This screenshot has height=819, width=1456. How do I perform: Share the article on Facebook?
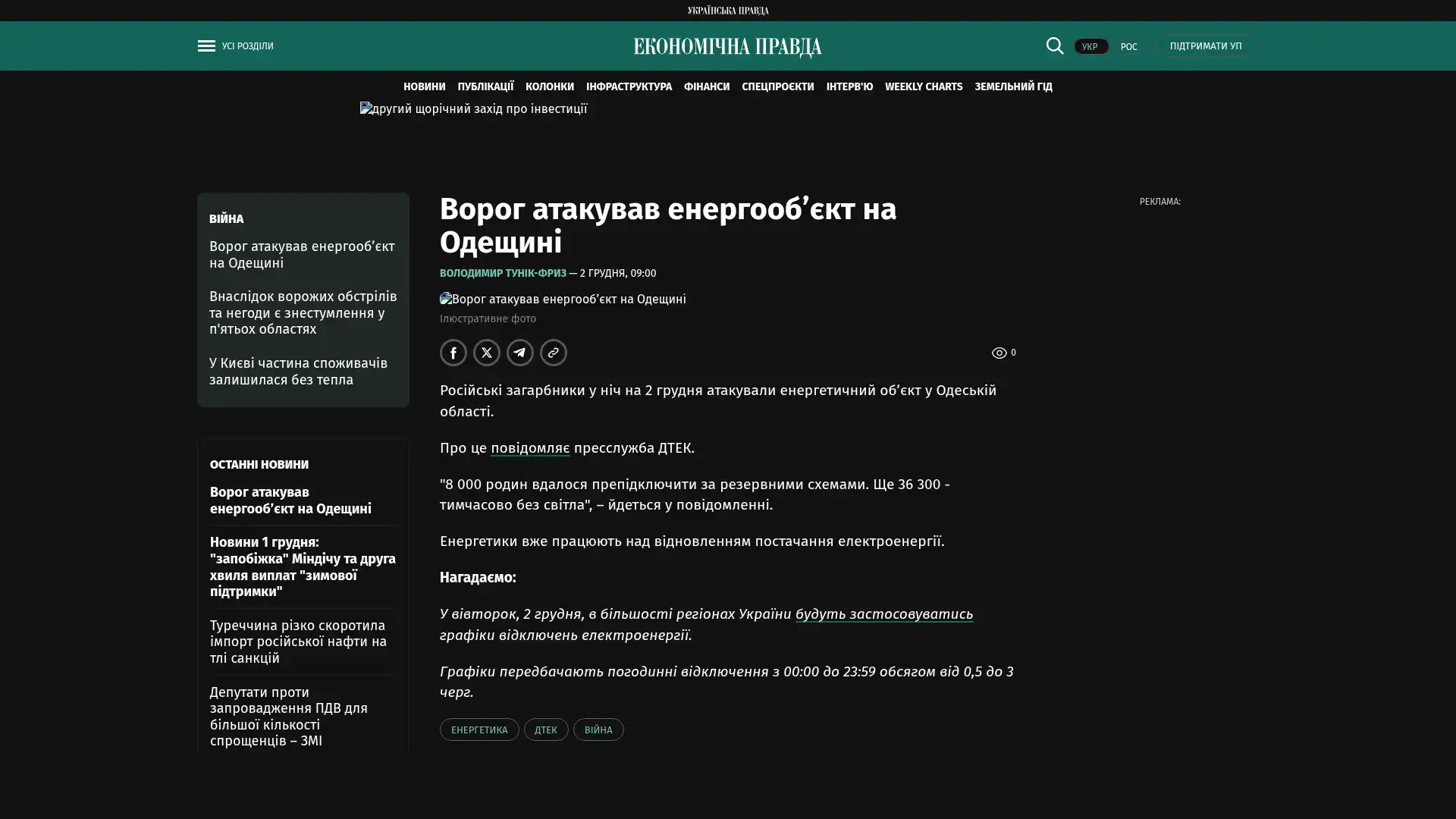tap(453, 353)
